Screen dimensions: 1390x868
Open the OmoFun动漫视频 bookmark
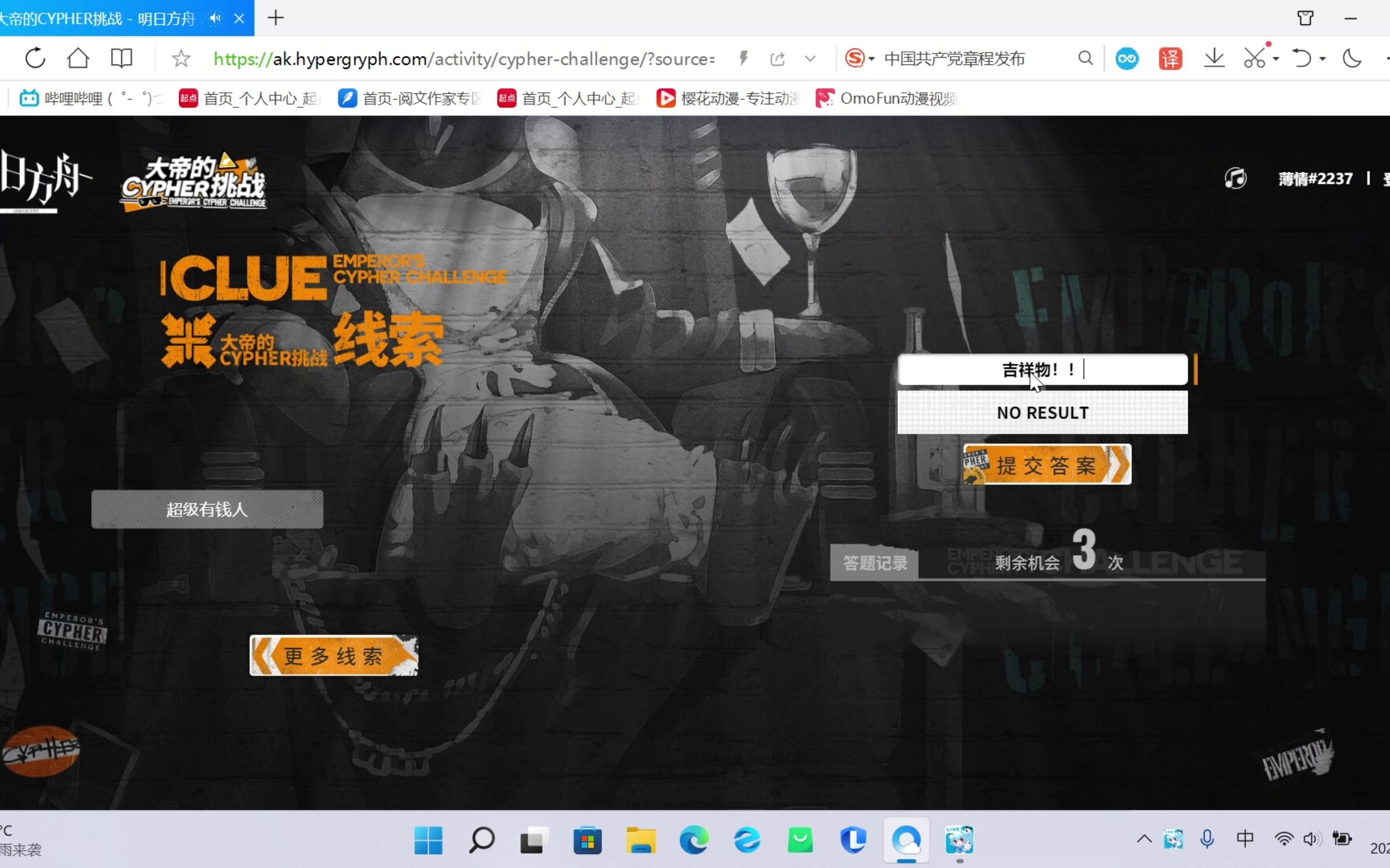point(886,98)
